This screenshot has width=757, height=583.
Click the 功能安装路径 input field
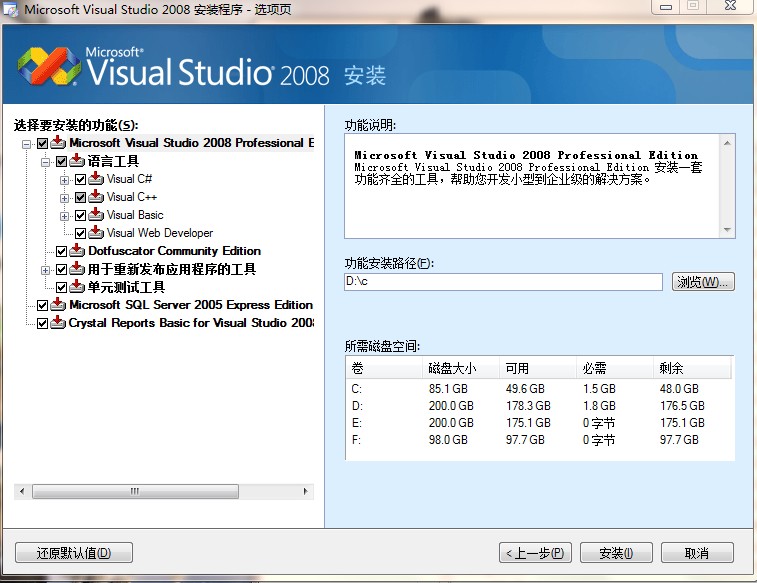[x=503, y=281]
